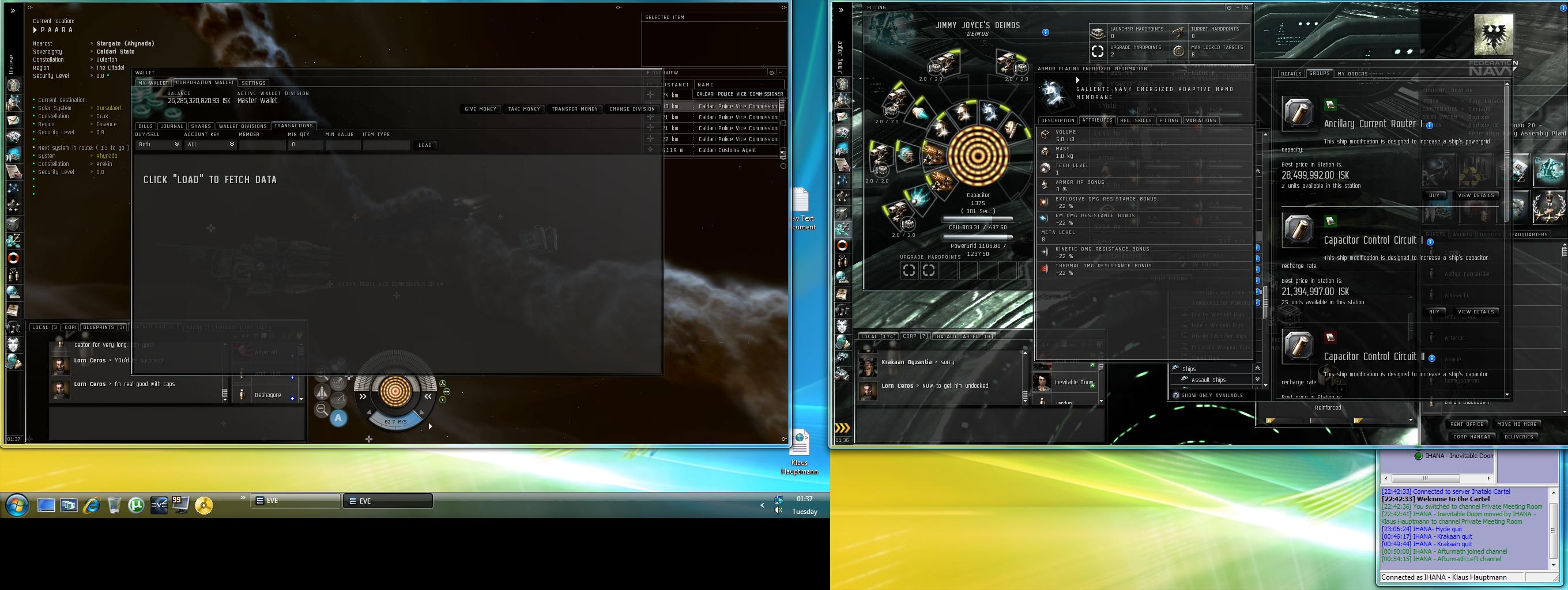Image resolution: width=1568 pixels, height=590 pixels.
Task: Toggle the autopilot A button on HUD
Action: pyautogui.click(x=338, y=418)
